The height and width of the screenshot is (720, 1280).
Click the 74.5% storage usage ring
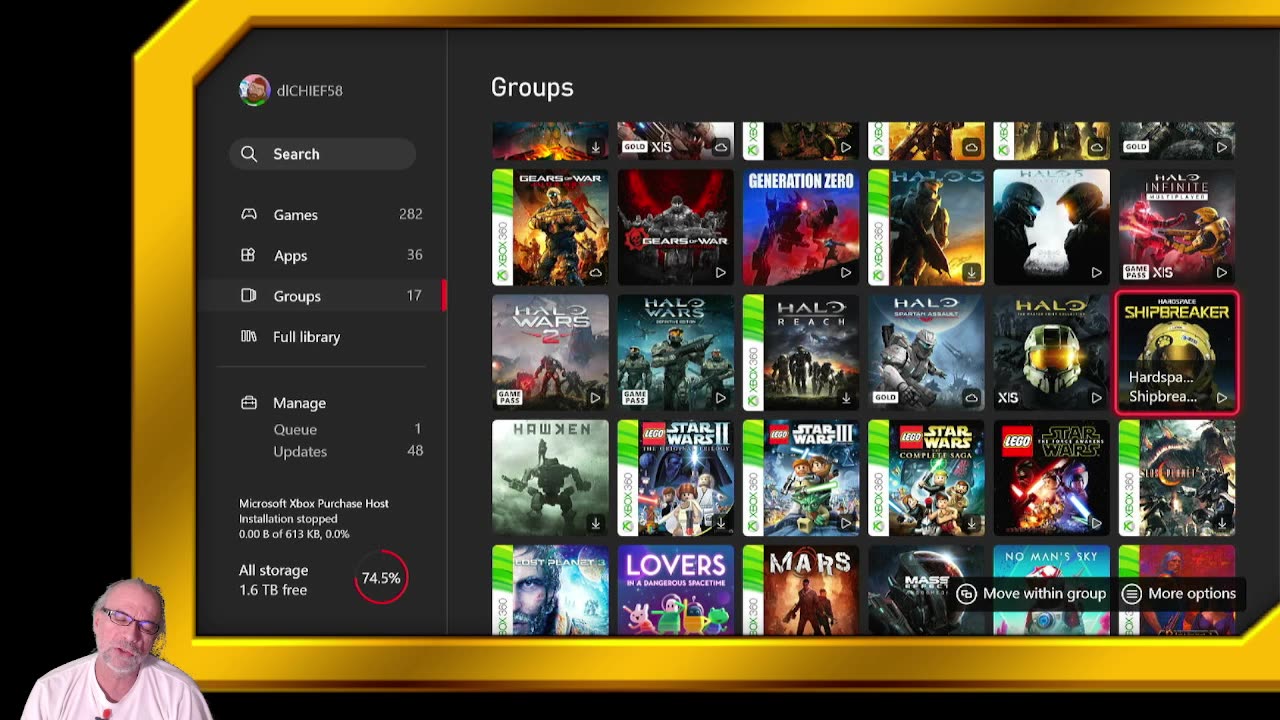point(381,578)
